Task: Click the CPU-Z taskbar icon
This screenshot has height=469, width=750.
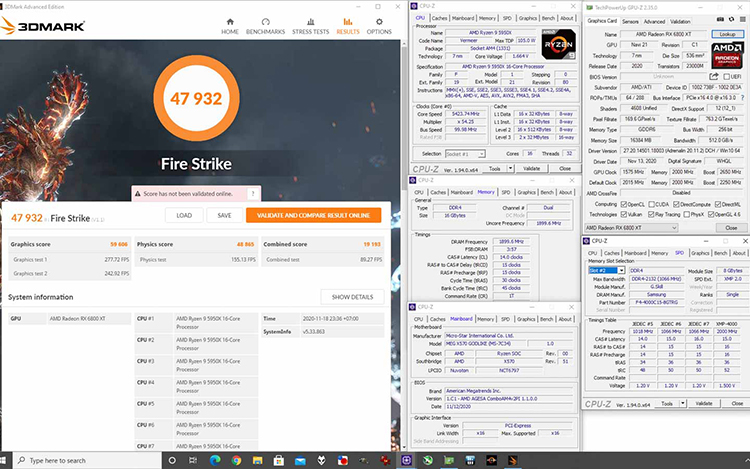Action: point(406,460)
